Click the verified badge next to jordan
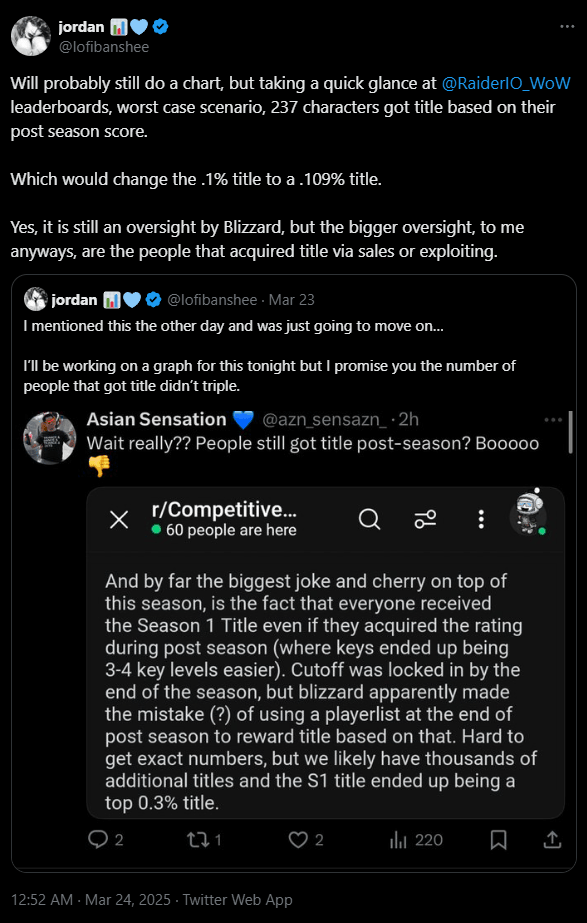Image resolution: width=587 pixels, height=923 pixels. [161, 26]
